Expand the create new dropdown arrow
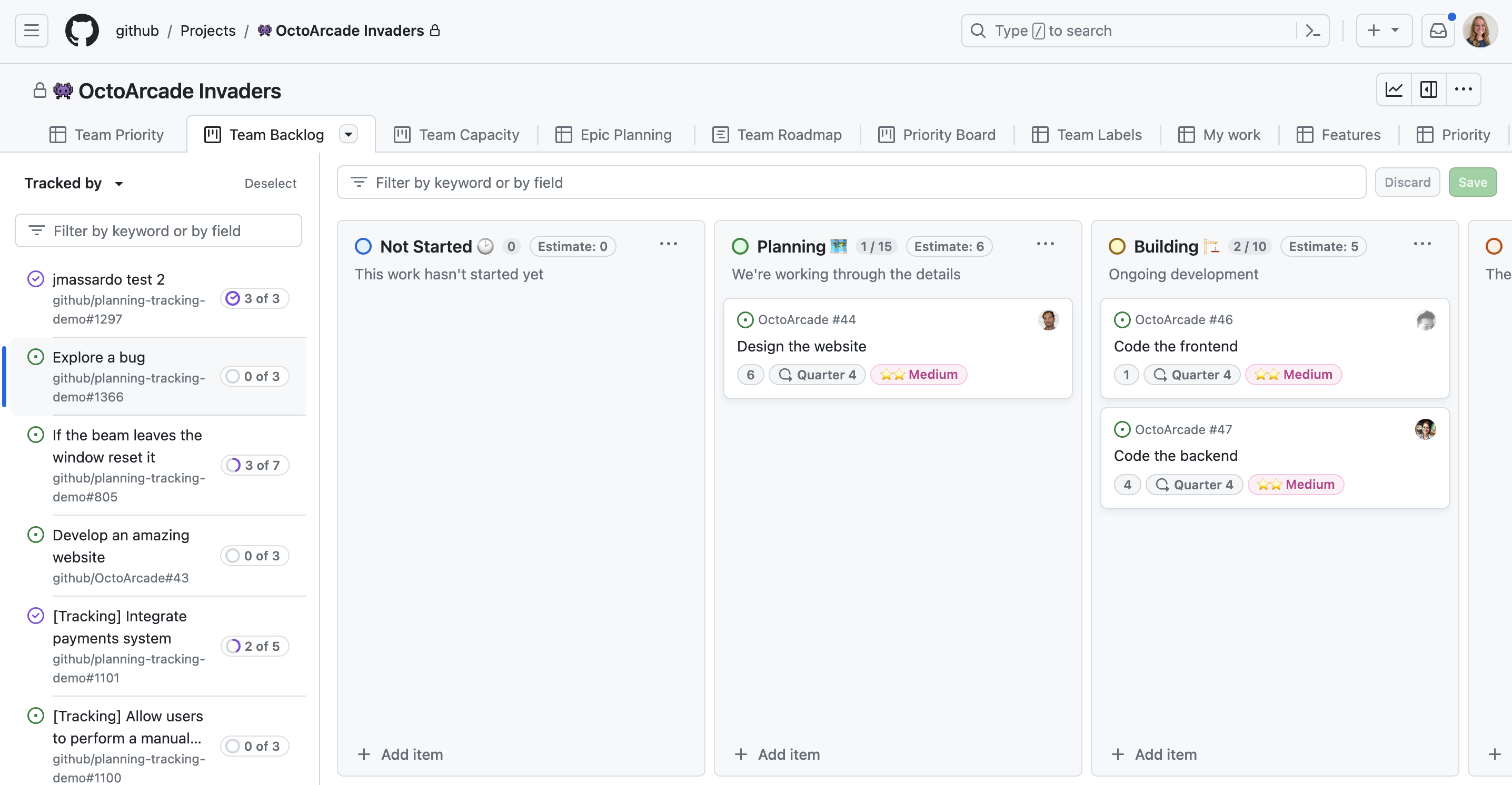This screenshot has width=1512, height=785. [x=1395, y=31]
